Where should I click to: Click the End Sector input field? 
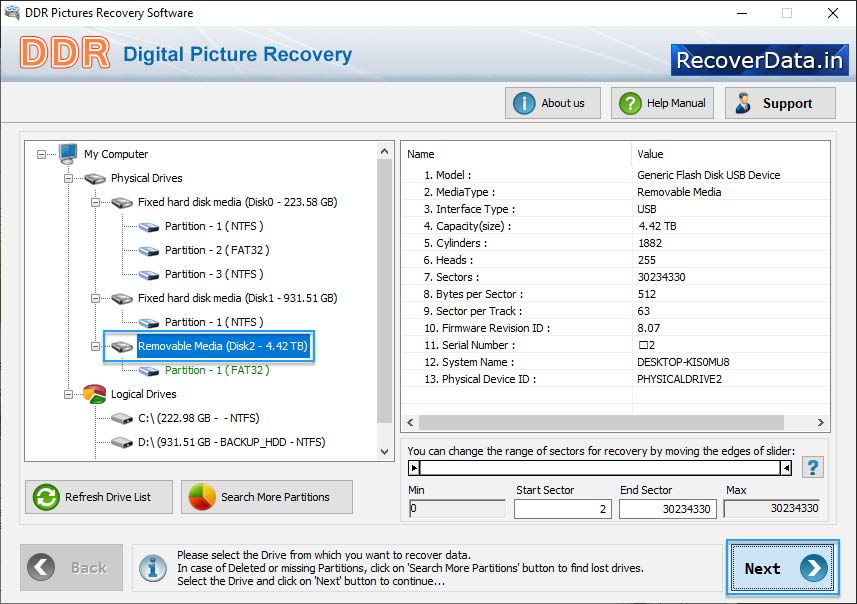pos(667,509)
